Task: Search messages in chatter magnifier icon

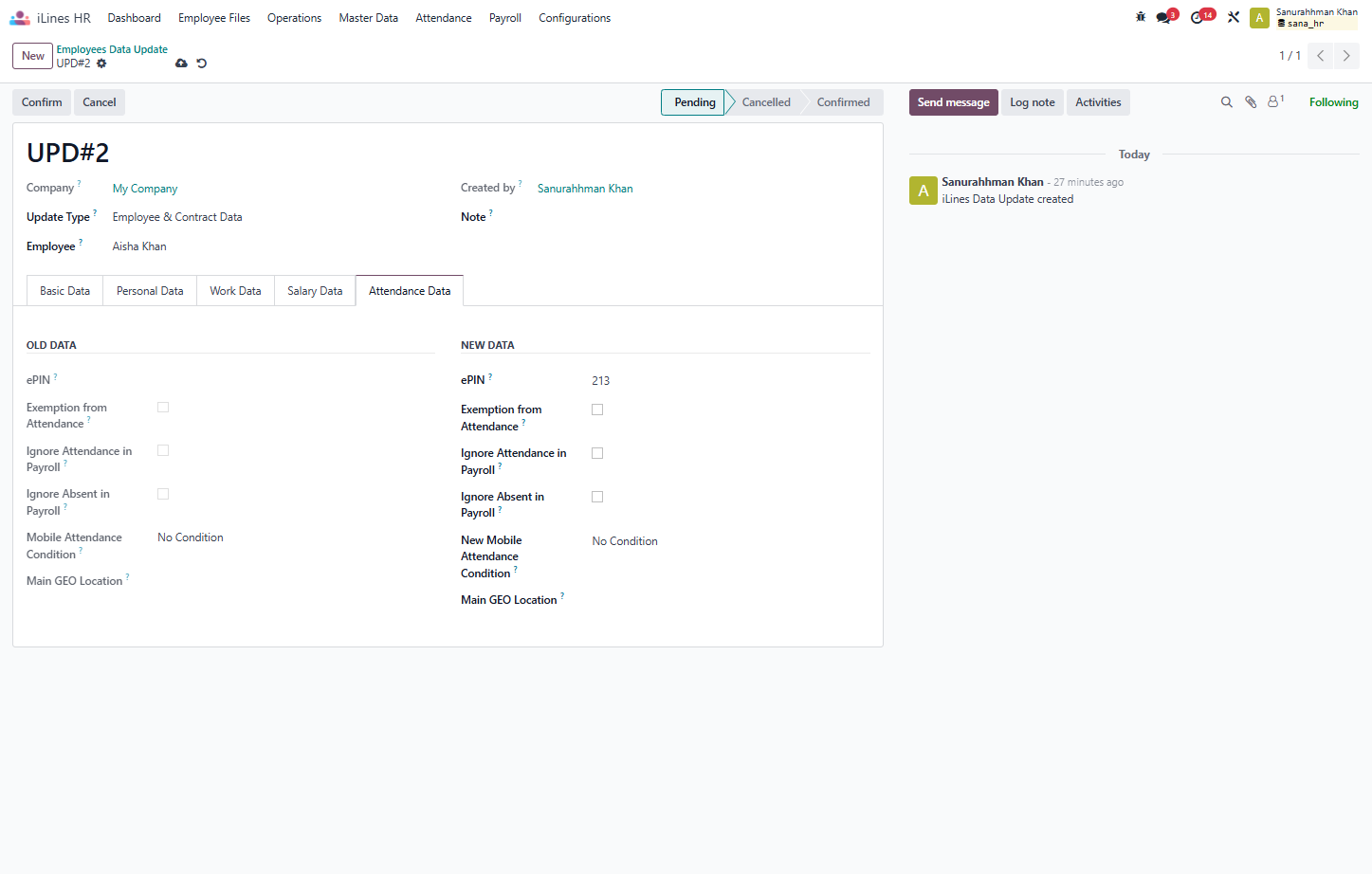Action: (x=1226, y=102)
